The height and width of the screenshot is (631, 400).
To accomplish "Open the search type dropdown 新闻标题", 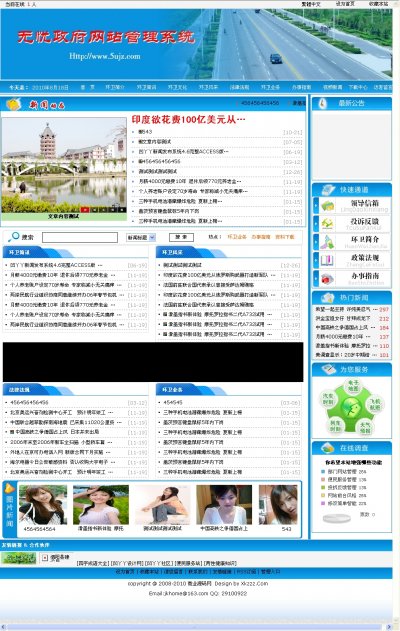I will [x=141, y=237].
